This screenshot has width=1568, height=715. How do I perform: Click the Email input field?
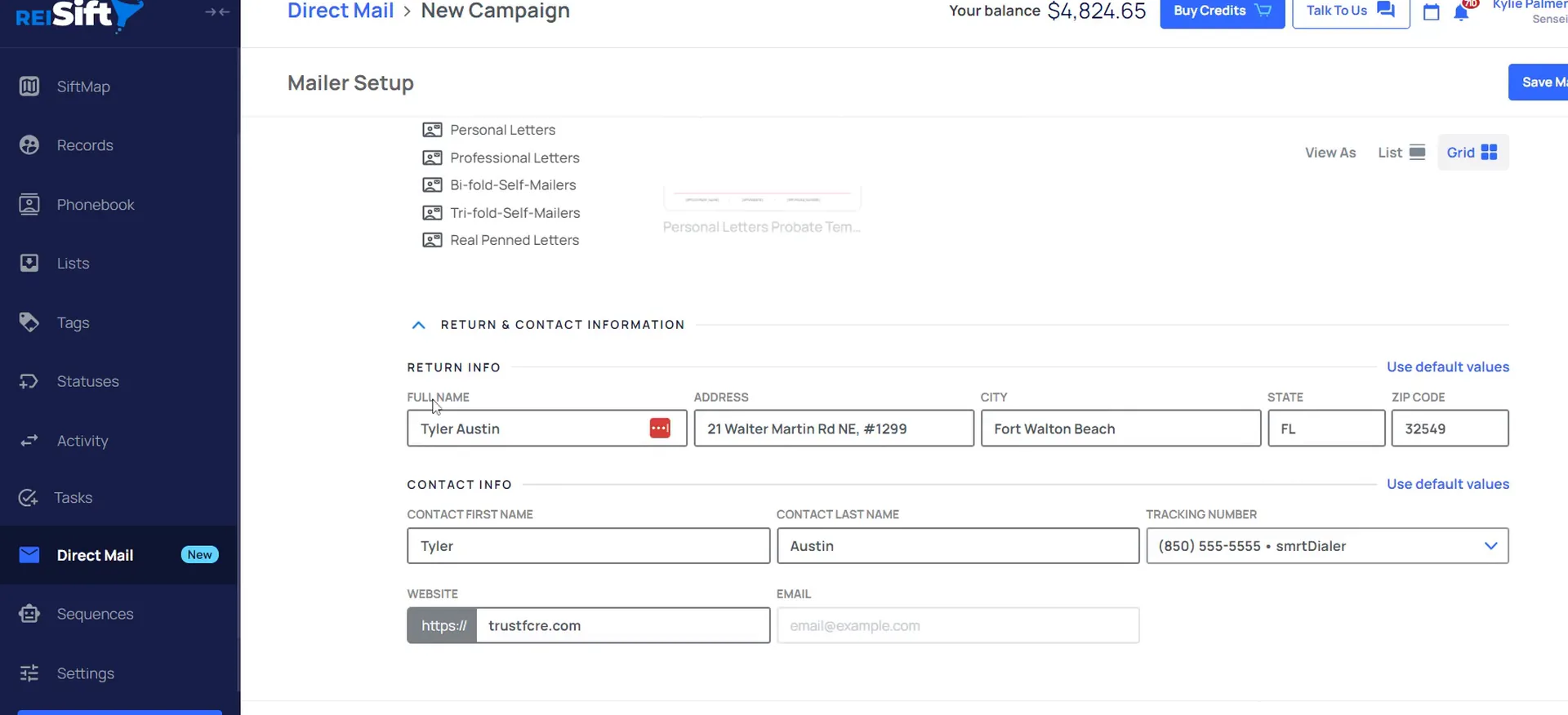tap(957, 626)
